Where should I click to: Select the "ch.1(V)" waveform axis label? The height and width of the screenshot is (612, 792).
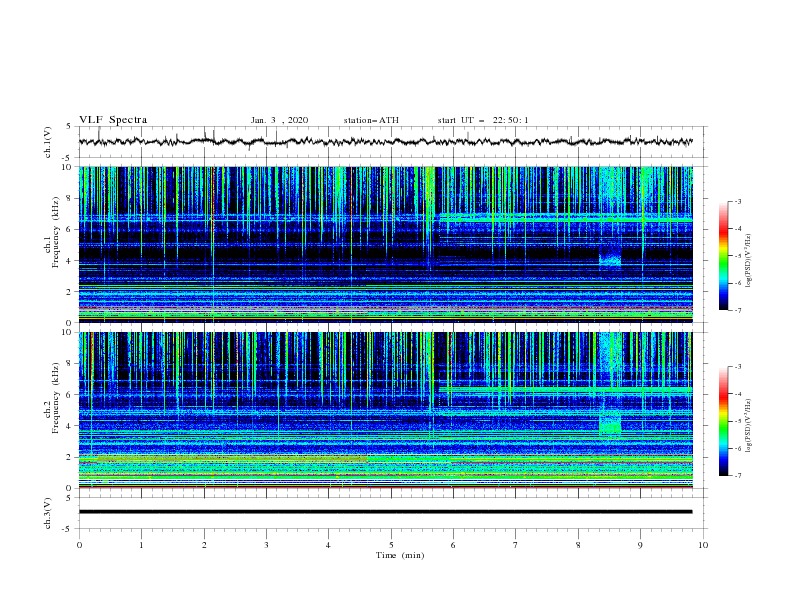(48, 142)
